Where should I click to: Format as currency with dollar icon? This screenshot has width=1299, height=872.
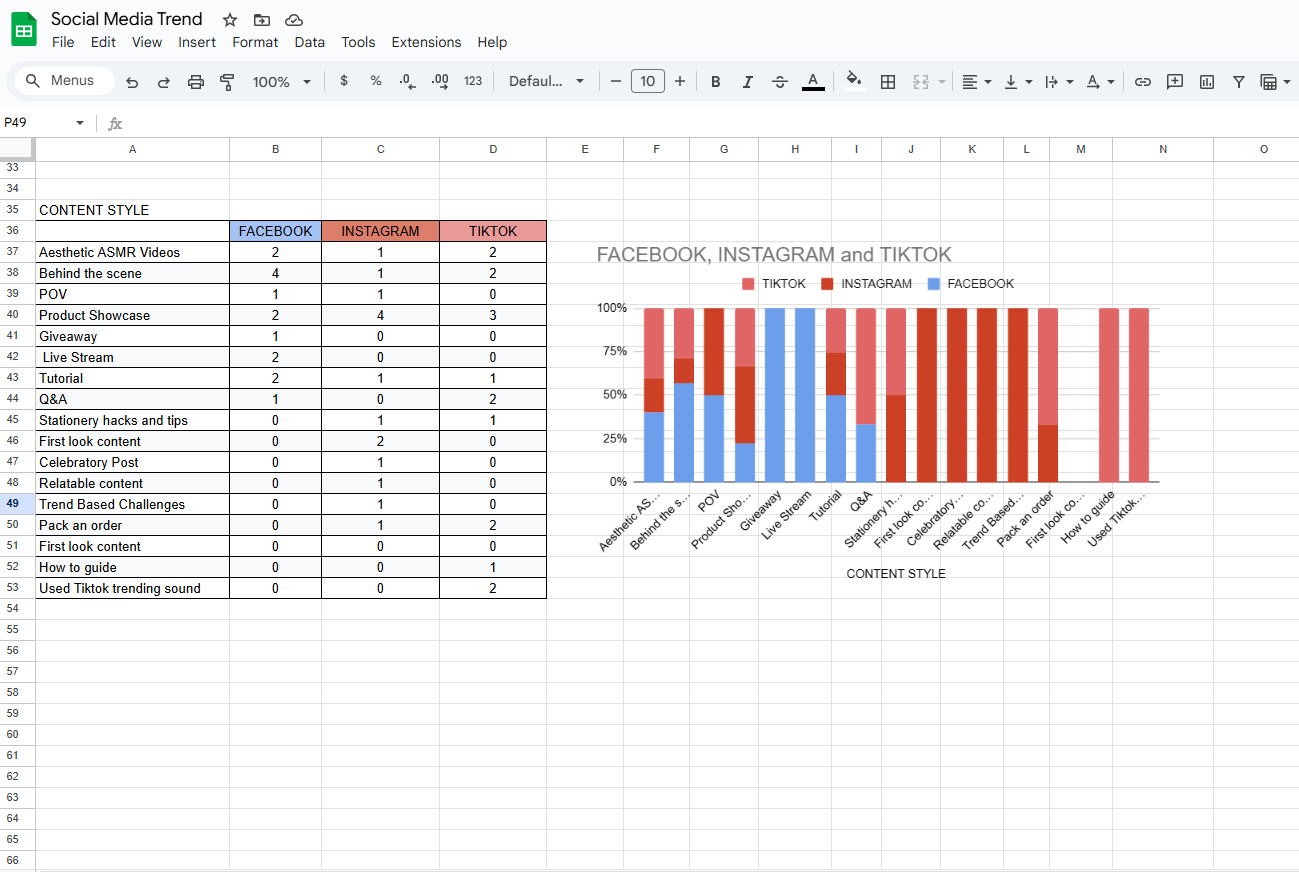click(344, 81)
